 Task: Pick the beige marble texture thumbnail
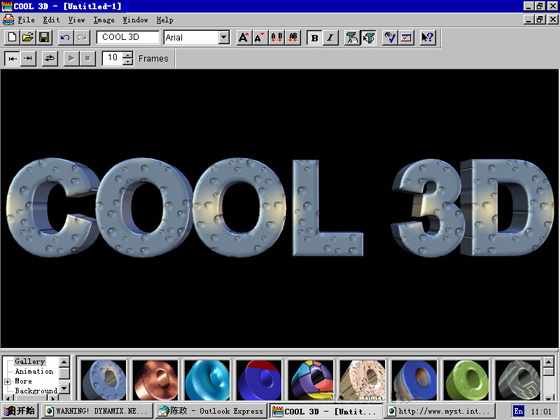[x=362, y=380]
